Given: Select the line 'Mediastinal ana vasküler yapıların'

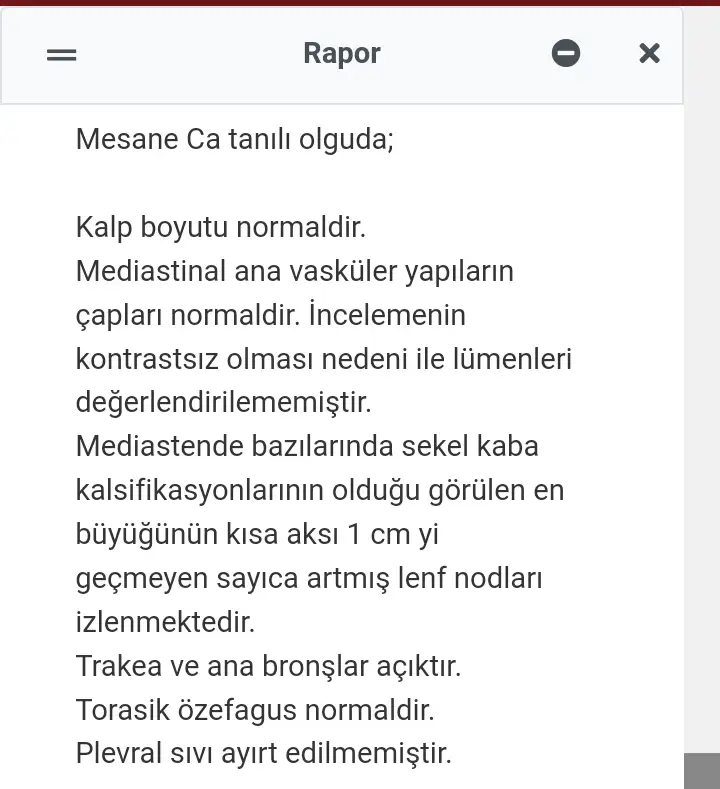Looking at the screenshot, I should pyautogui.click(x=294, y=271).
